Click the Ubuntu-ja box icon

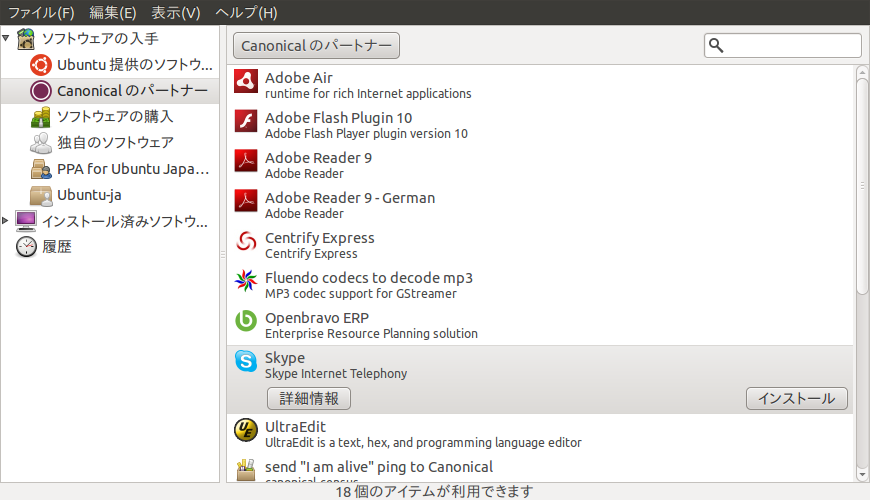tap(41, 195)
